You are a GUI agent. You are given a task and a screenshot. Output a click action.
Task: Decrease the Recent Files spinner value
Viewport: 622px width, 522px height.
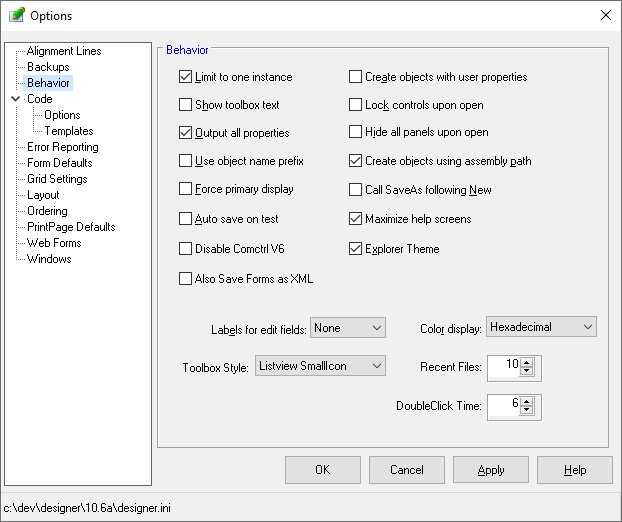[528, 373]
